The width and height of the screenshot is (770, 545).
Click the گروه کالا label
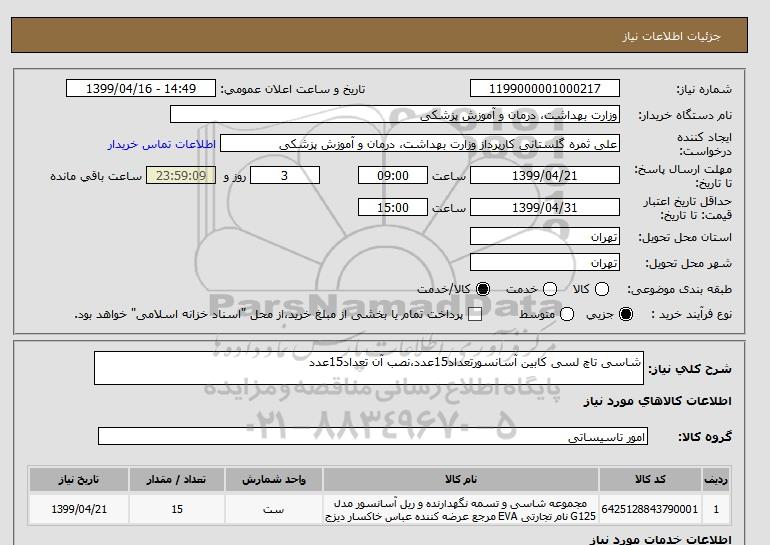coord(705,437)
